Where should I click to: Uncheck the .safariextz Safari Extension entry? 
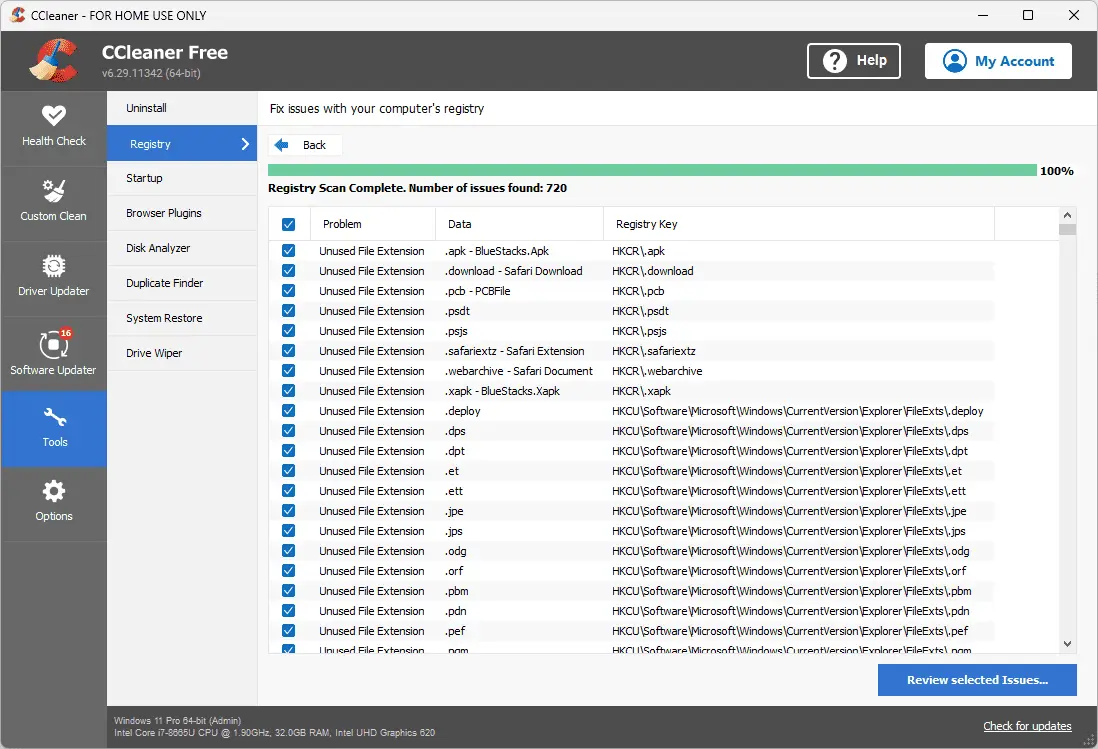[289, 351]
